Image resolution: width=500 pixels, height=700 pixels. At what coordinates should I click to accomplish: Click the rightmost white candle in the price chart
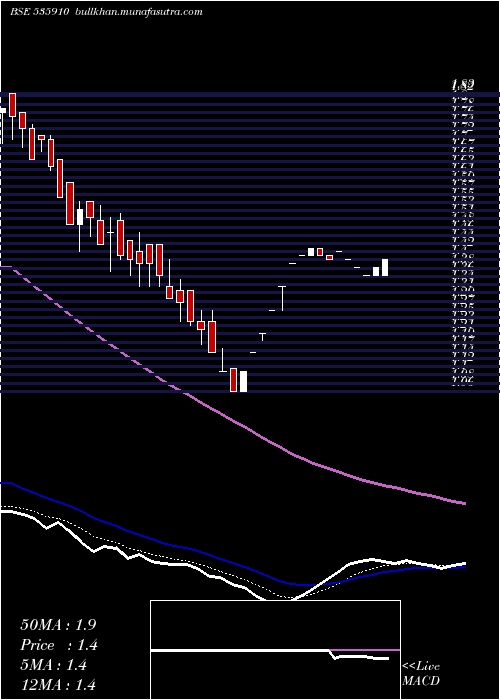pos(385,267)
